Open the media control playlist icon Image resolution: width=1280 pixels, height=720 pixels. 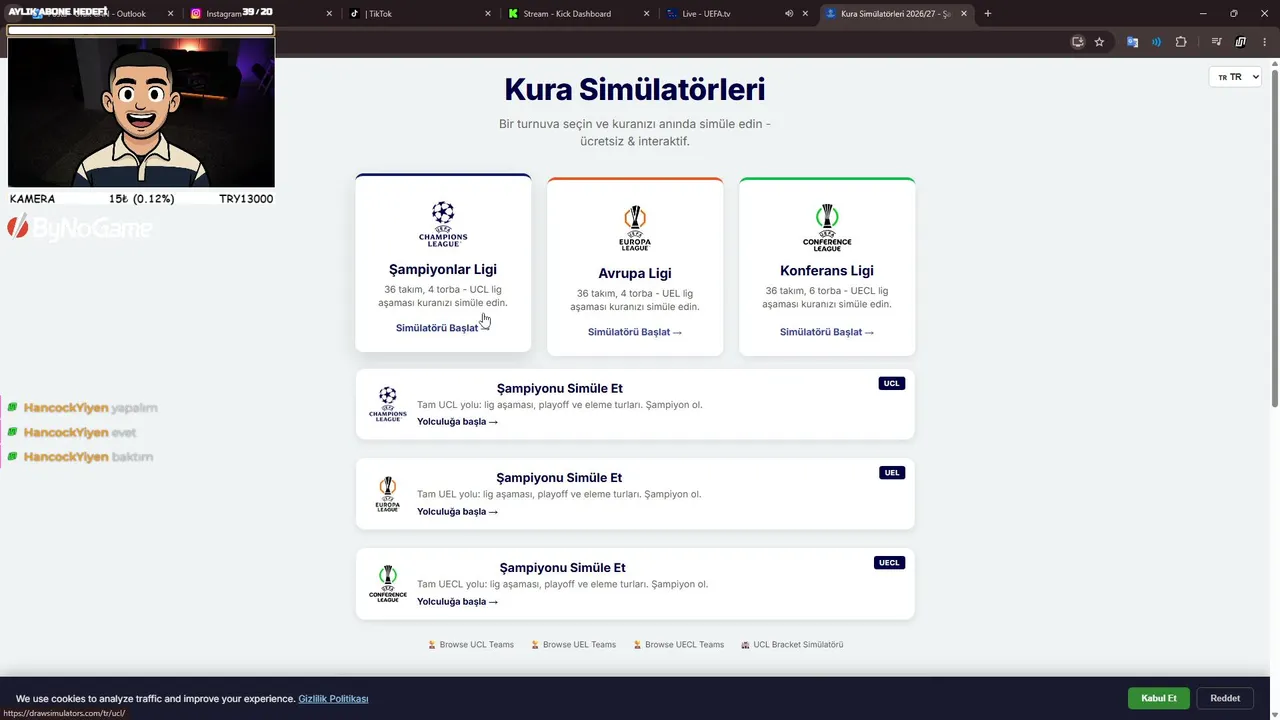[1216, 42]
